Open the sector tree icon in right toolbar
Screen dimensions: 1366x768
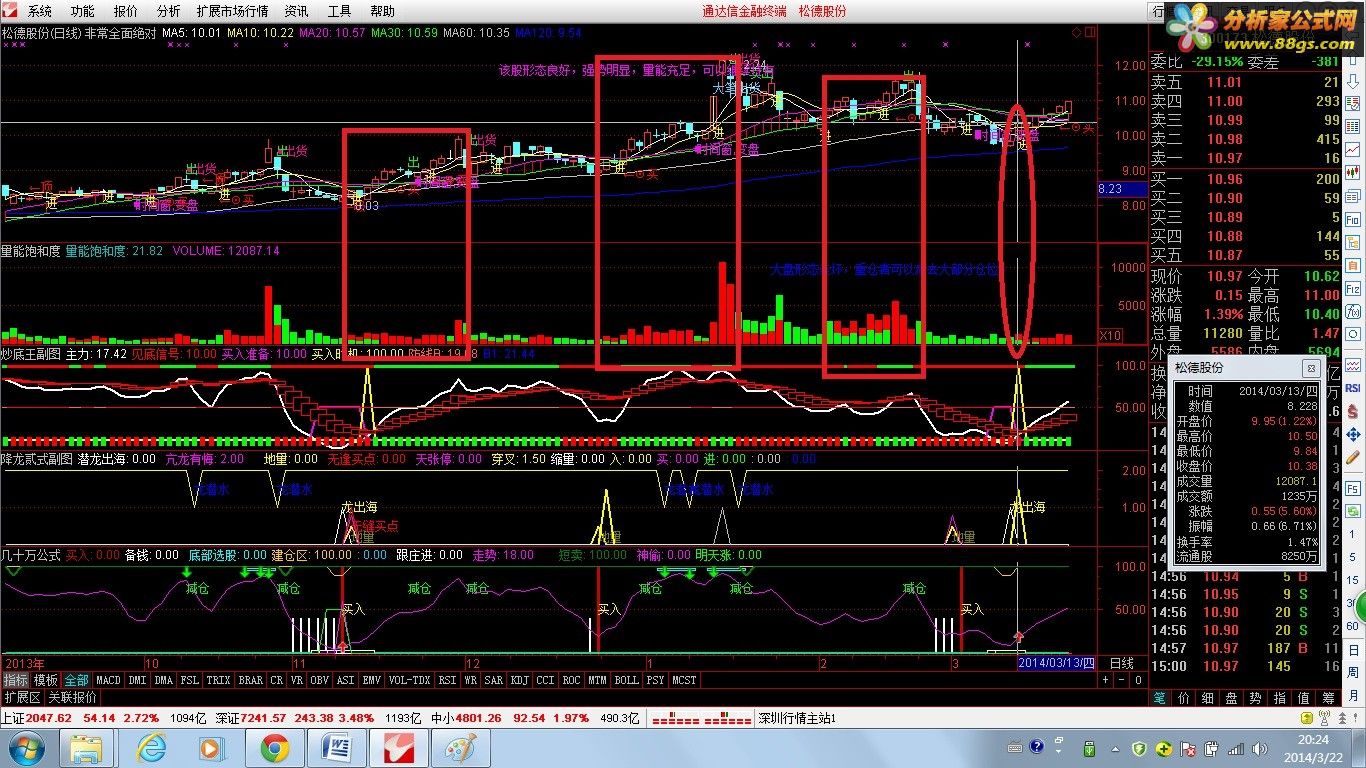pyautogui.click(x=1352, y=242)
